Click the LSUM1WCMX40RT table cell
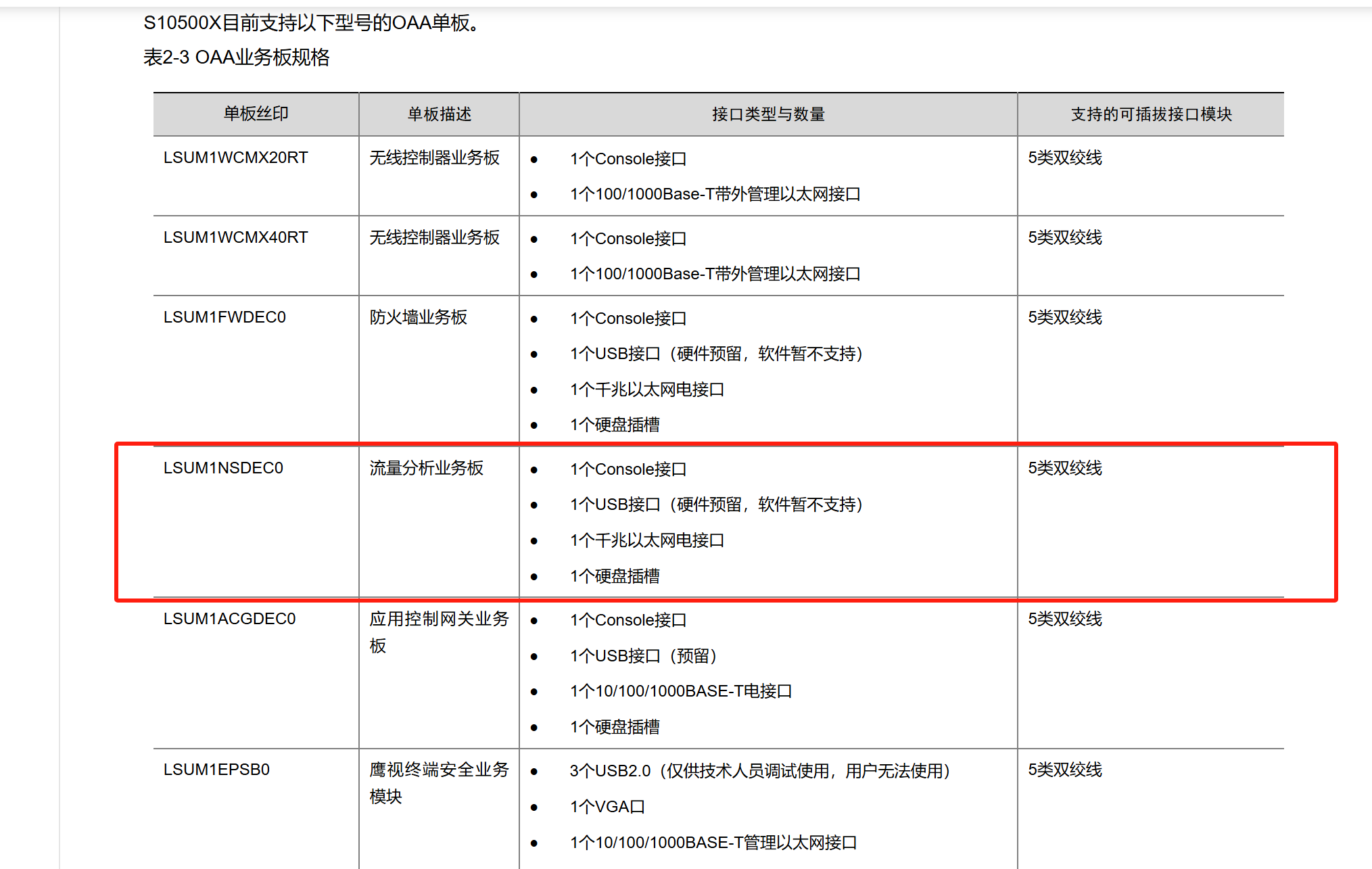This screenshot has width=1372, height=869. pyautogui.click(x=235, y=237)
